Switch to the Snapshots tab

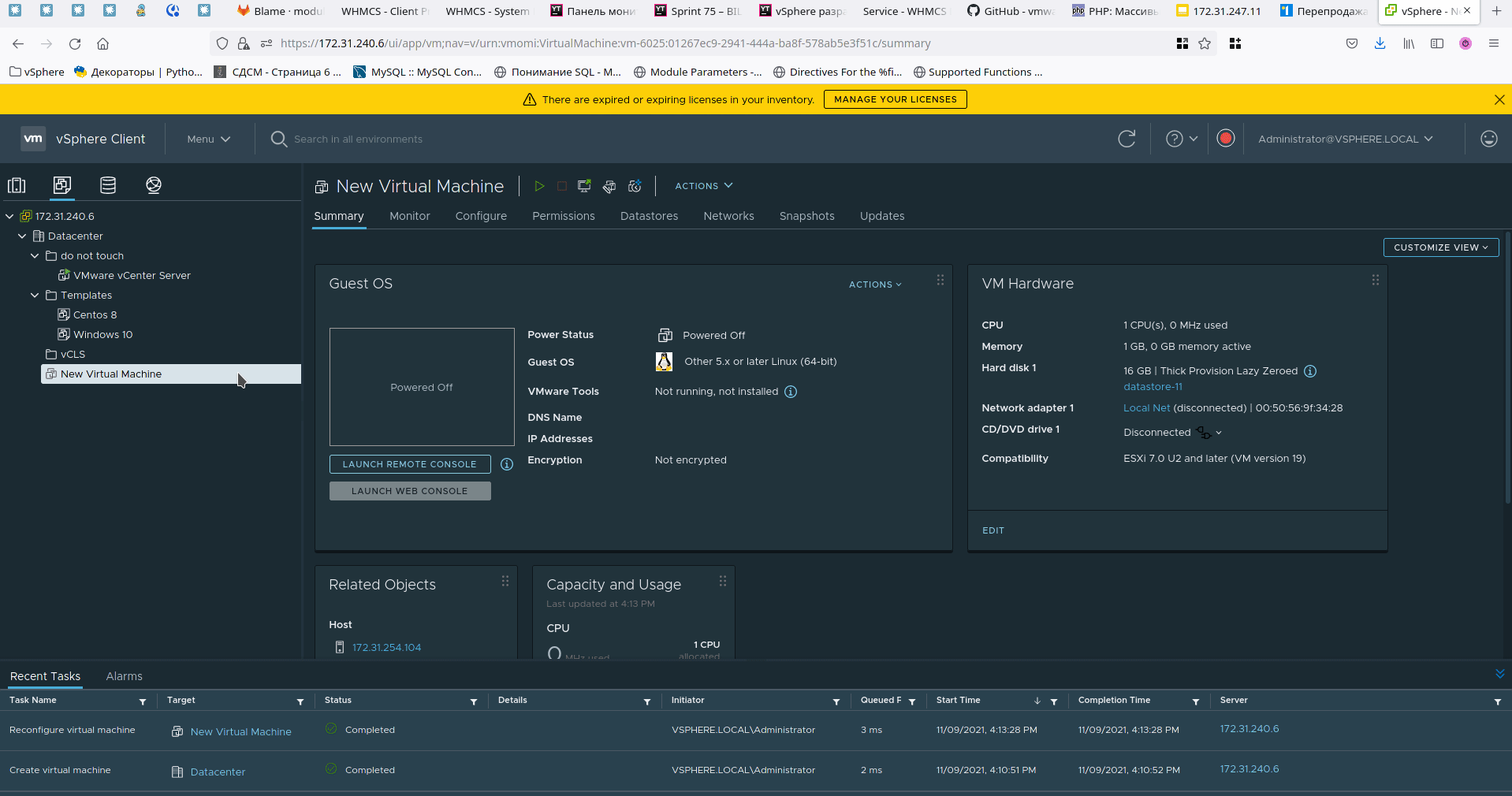(806, 216)
